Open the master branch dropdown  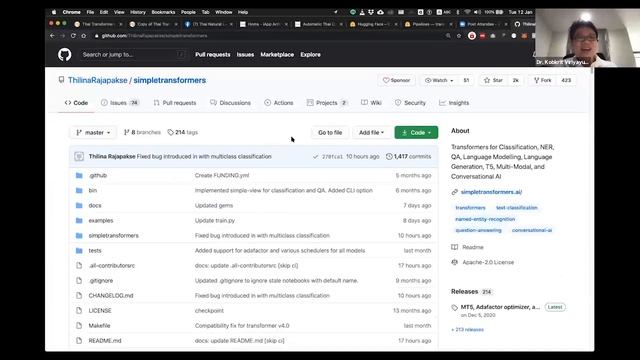(x=93, y=133)
